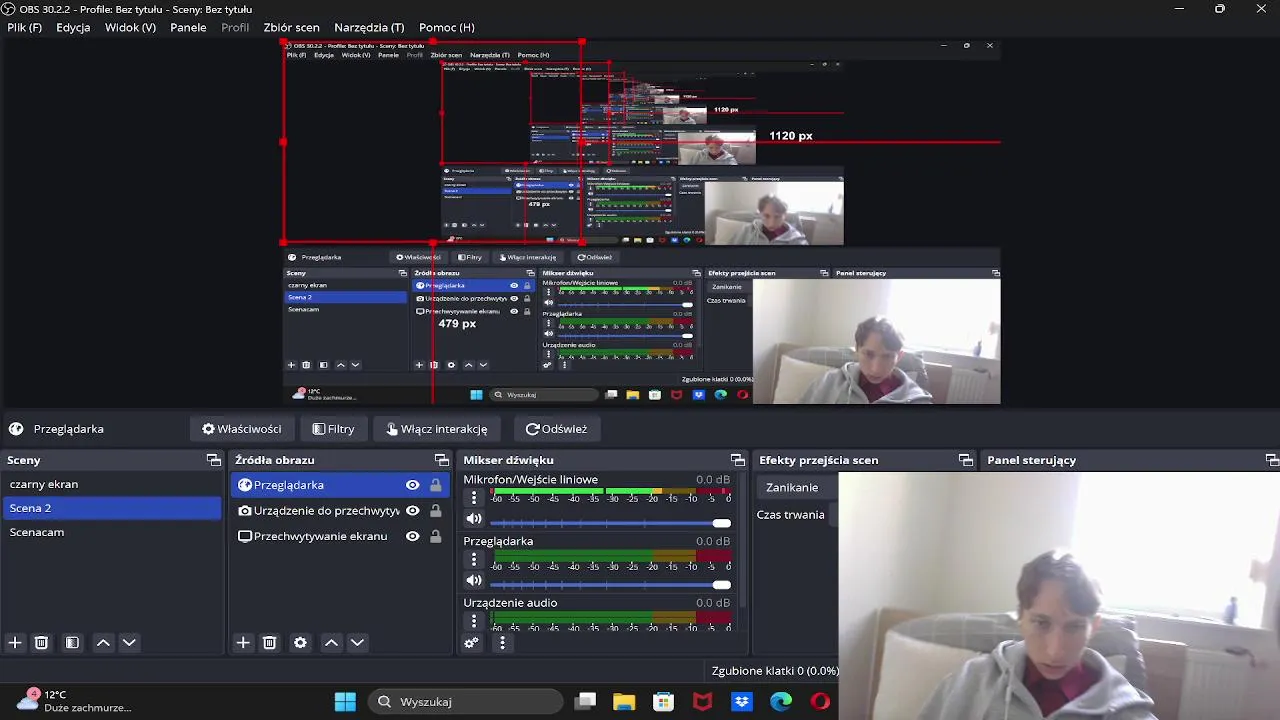Click Odśwież button to refresh browser source

point(556,429)
